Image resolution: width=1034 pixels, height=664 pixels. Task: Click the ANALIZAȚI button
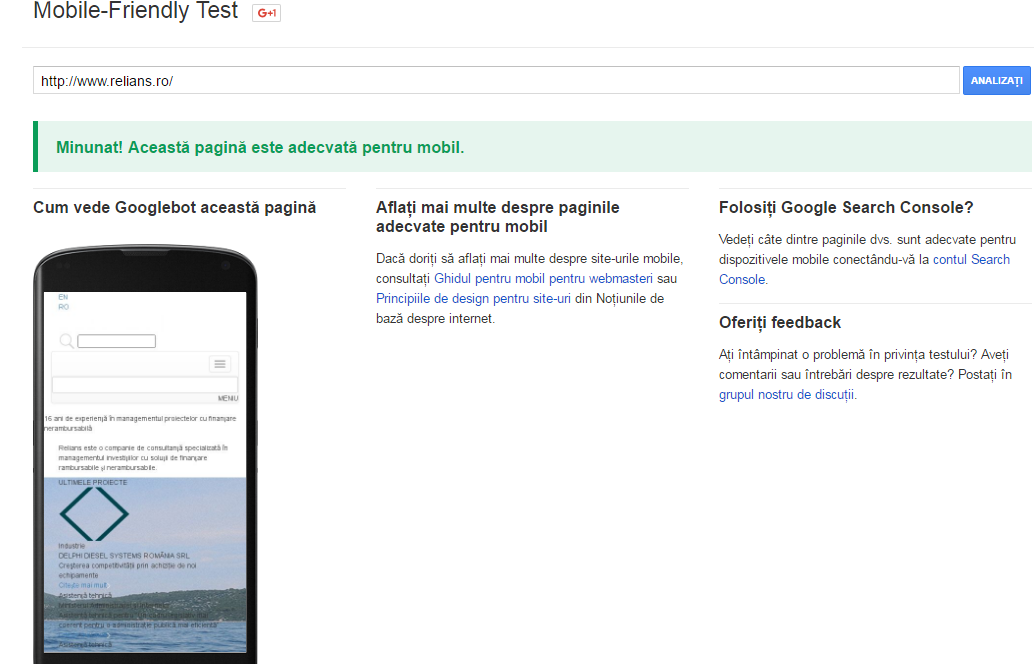[x=996, y=80]
